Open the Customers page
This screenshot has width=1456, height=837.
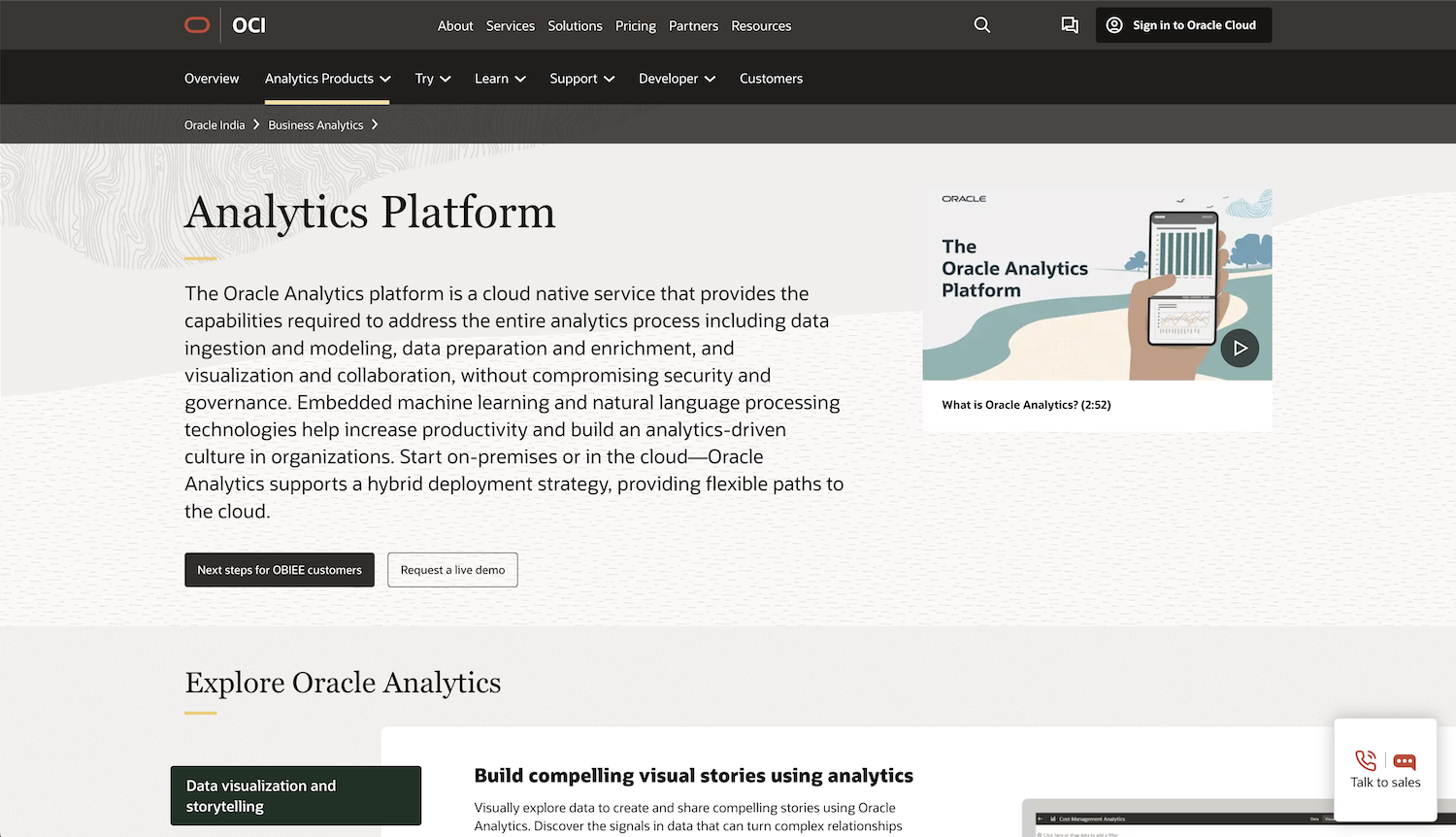point(771,79)
